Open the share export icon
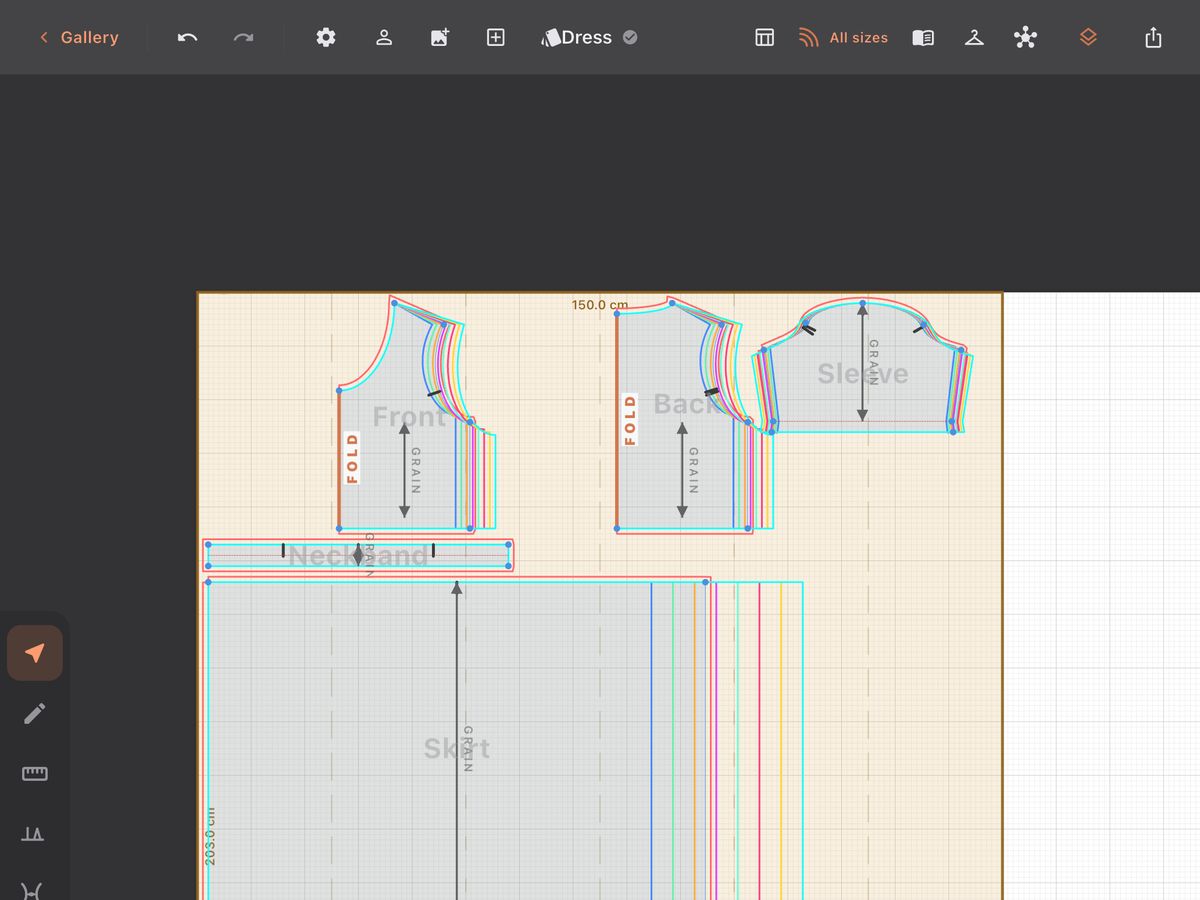 pos(1153,37)
